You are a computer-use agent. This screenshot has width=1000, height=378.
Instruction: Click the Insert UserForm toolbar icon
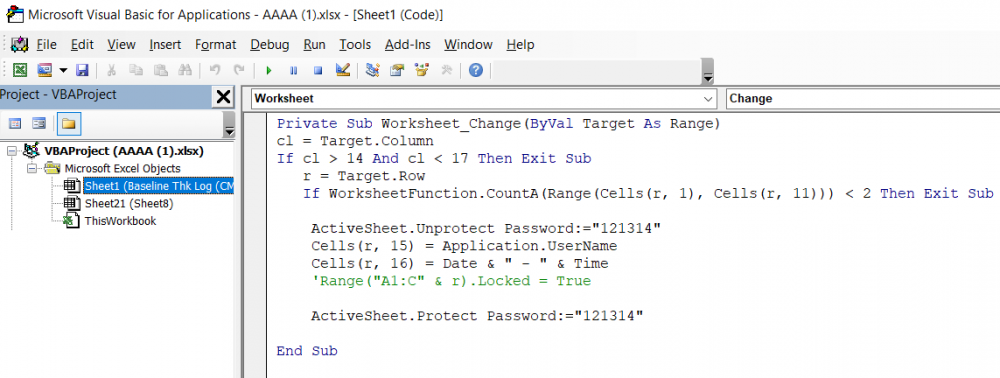(x=44, y=70)
